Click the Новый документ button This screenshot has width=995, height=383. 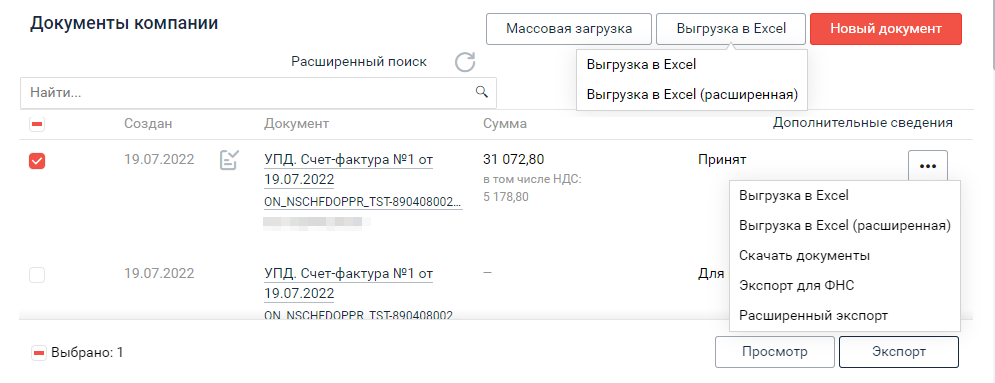point(886,29)
